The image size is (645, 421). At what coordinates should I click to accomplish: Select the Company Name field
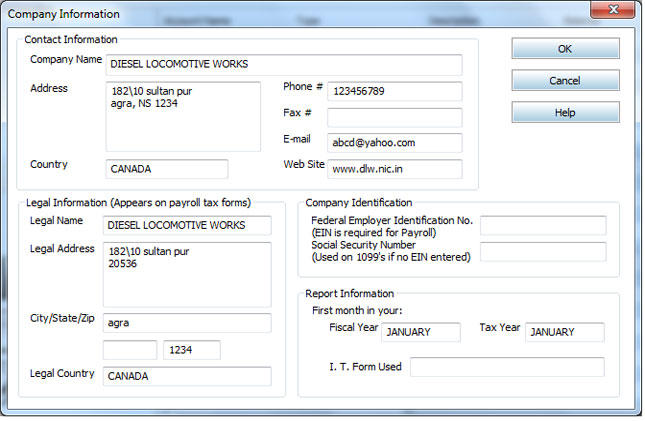click(284, 65)
